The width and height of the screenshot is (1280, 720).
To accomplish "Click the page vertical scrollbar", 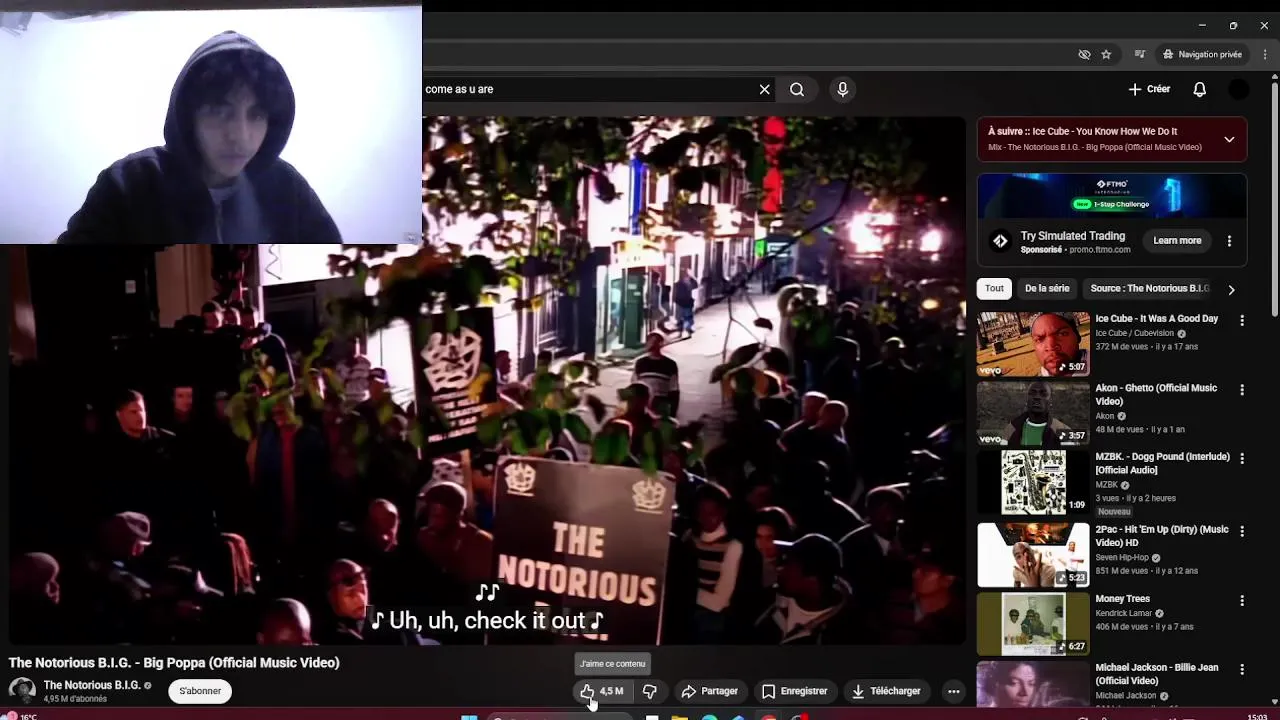I will click(1274, 200).
